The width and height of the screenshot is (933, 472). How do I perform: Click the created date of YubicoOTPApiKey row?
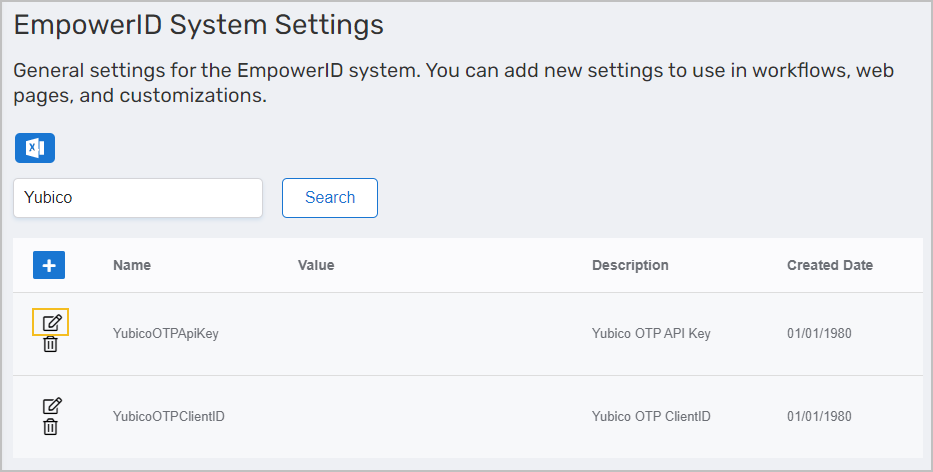click(819, 334)
